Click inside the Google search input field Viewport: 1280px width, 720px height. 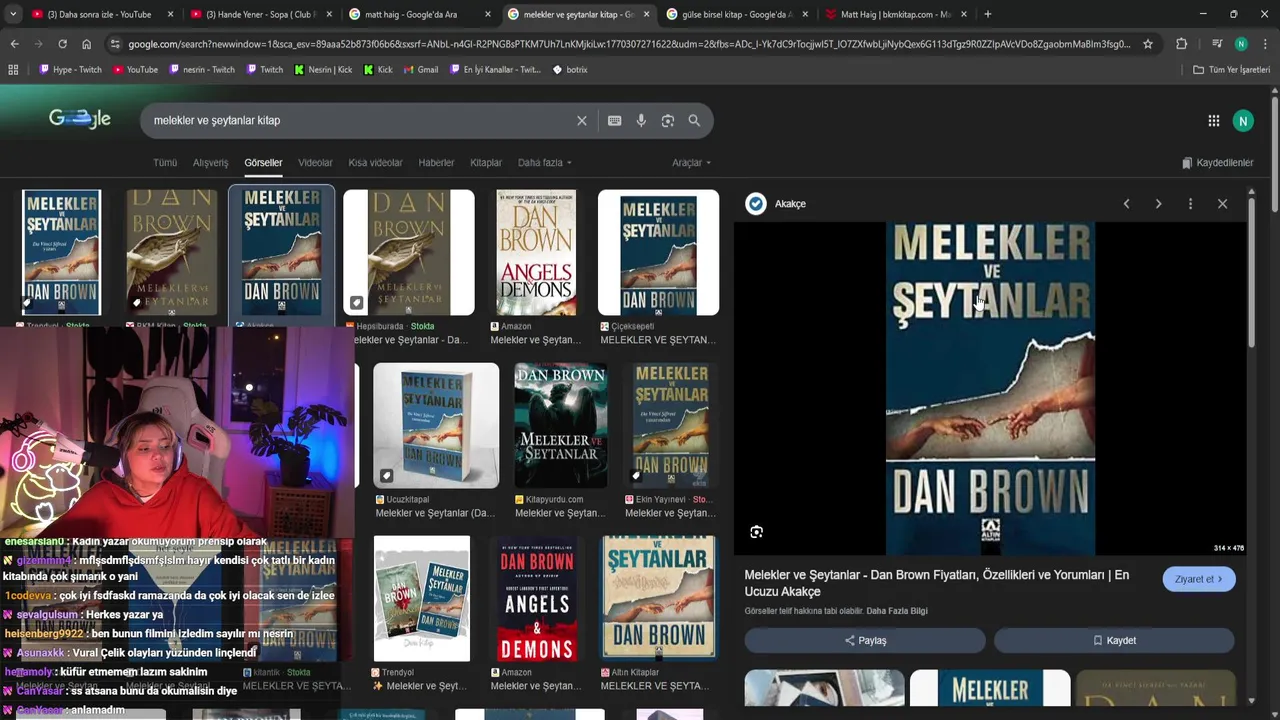[360, 120]
